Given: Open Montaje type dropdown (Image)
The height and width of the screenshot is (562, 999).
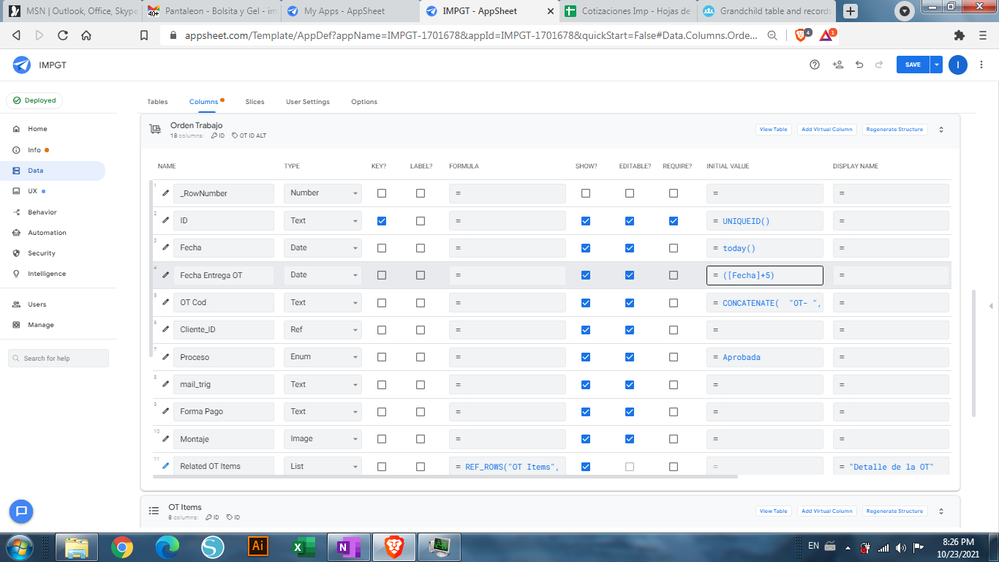Looking at the screenshot, I should coord(322,438).
